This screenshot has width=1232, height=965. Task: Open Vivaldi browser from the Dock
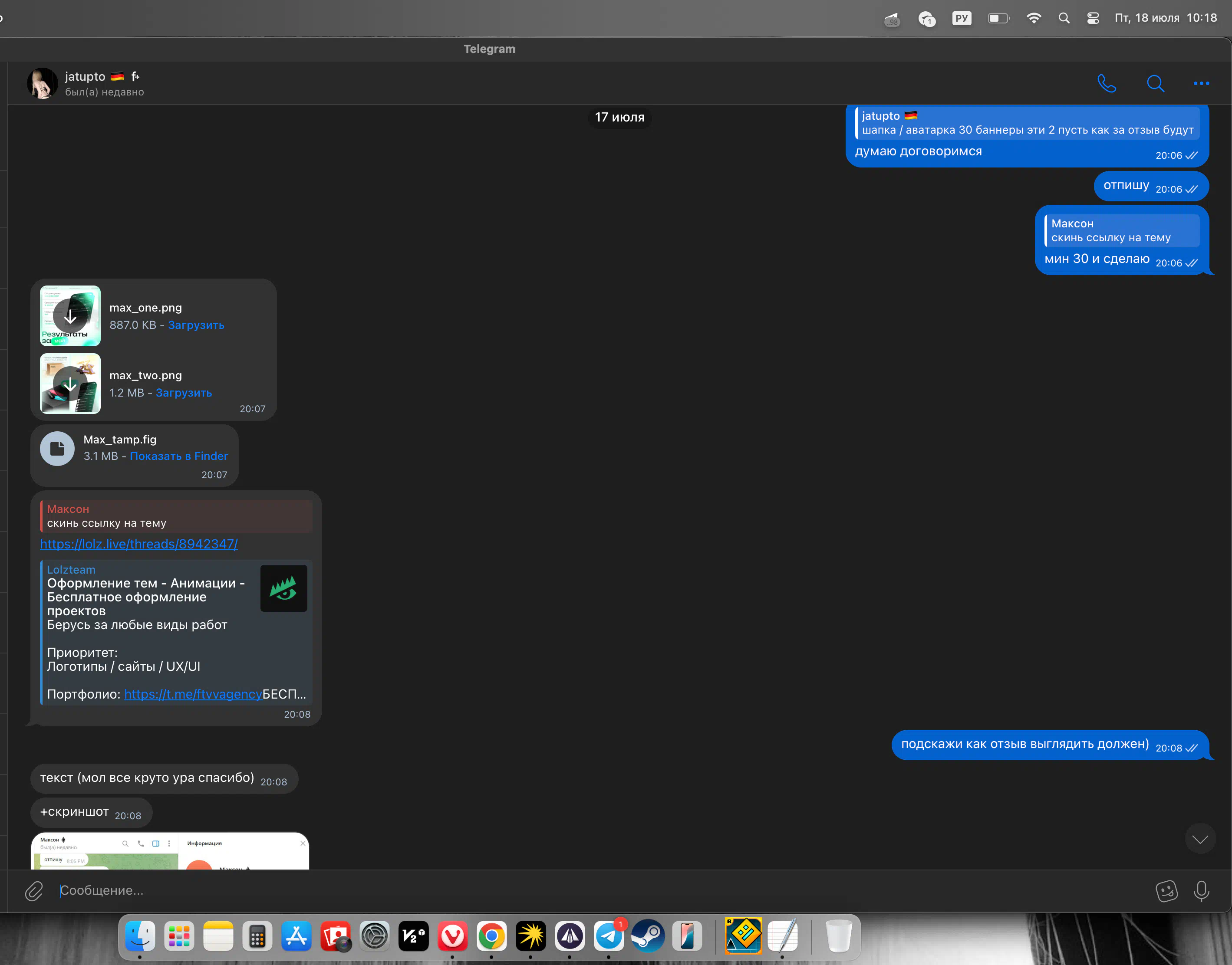click(x=452, y=936)
